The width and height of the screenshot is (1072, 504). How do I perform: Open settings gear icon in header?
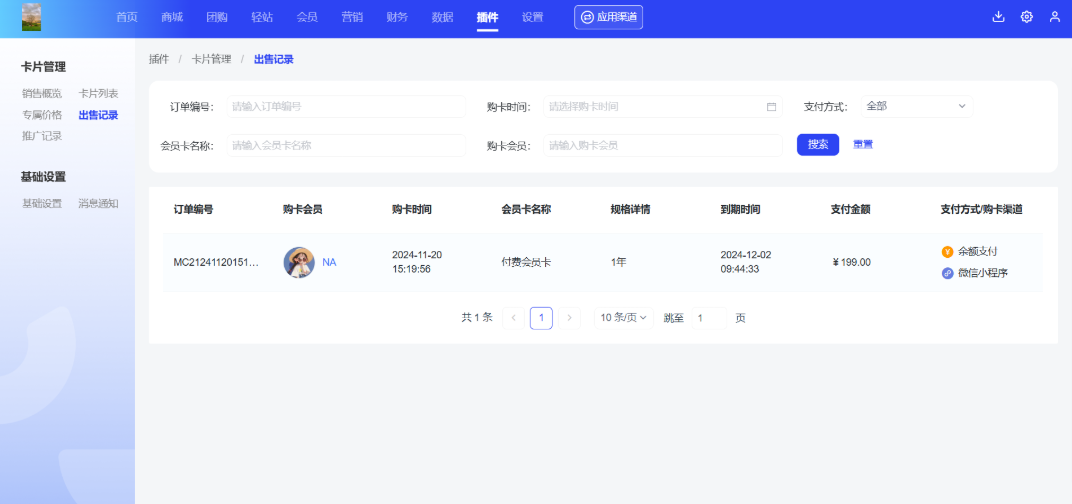pyautogui.click(x=1026, y=17)
